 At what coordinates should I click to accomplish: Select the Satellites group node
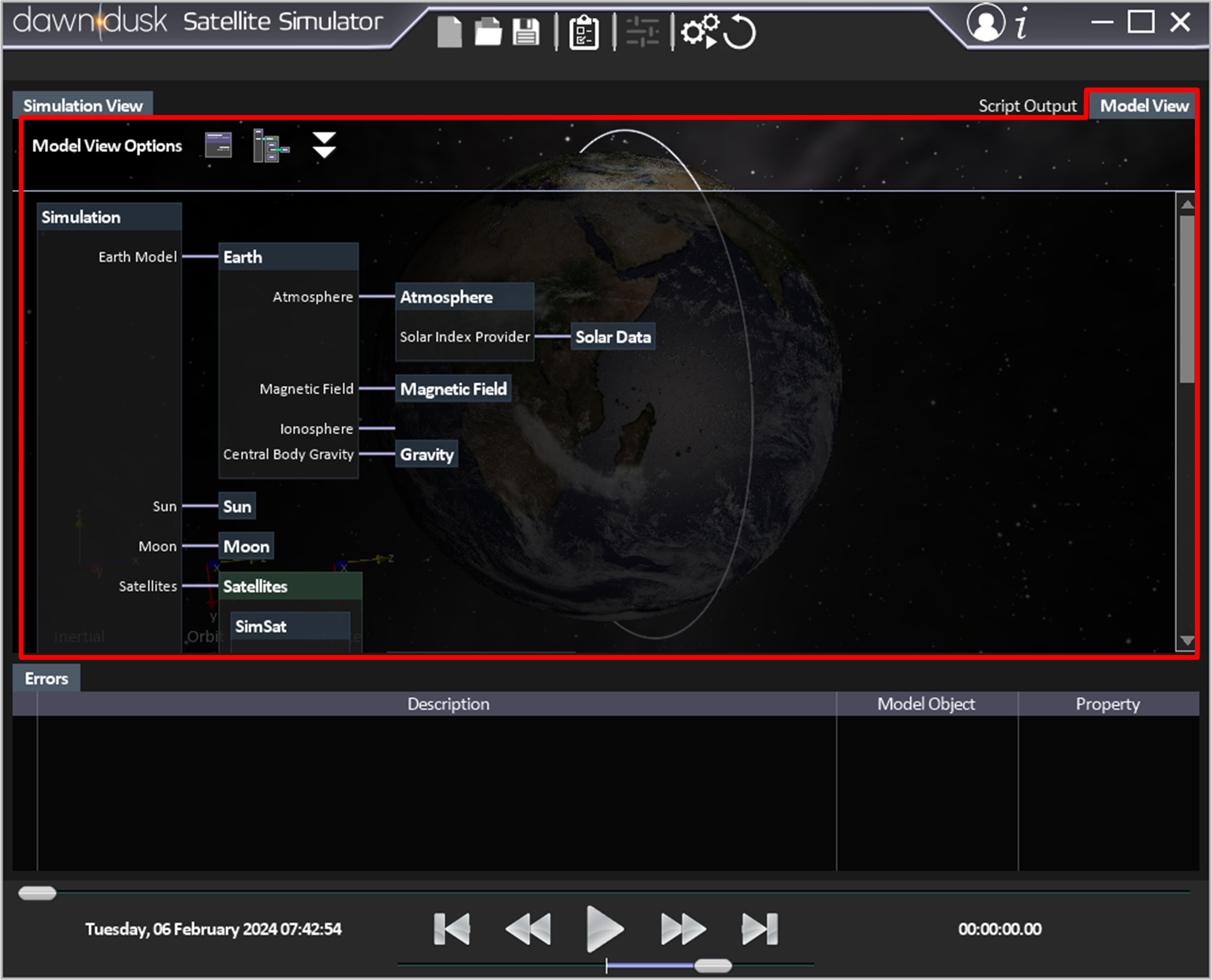(x=290, y=586)
